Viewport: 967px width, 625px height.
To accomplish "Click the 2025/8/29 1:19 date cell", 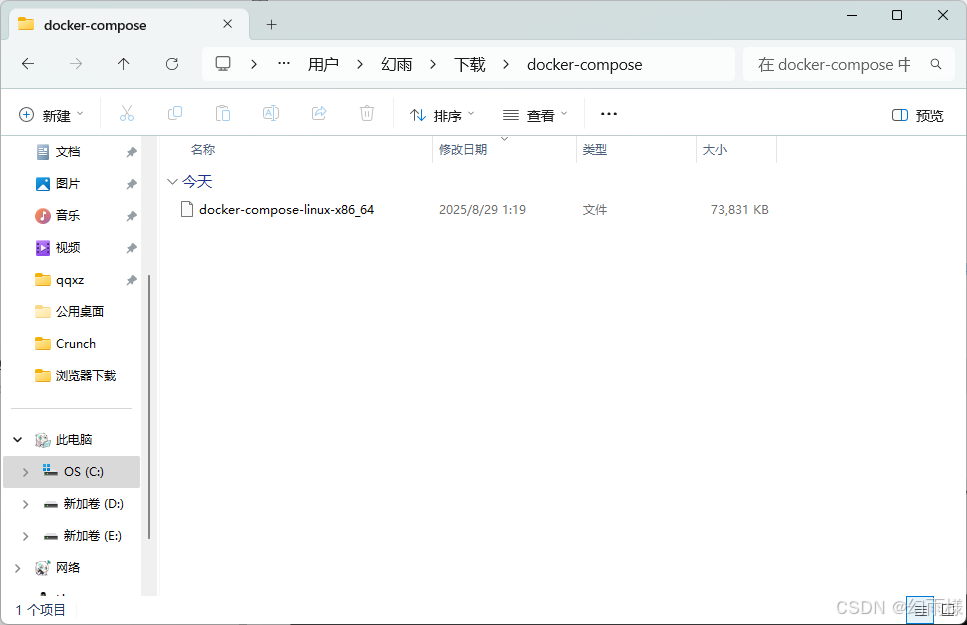I will point(482,210).
